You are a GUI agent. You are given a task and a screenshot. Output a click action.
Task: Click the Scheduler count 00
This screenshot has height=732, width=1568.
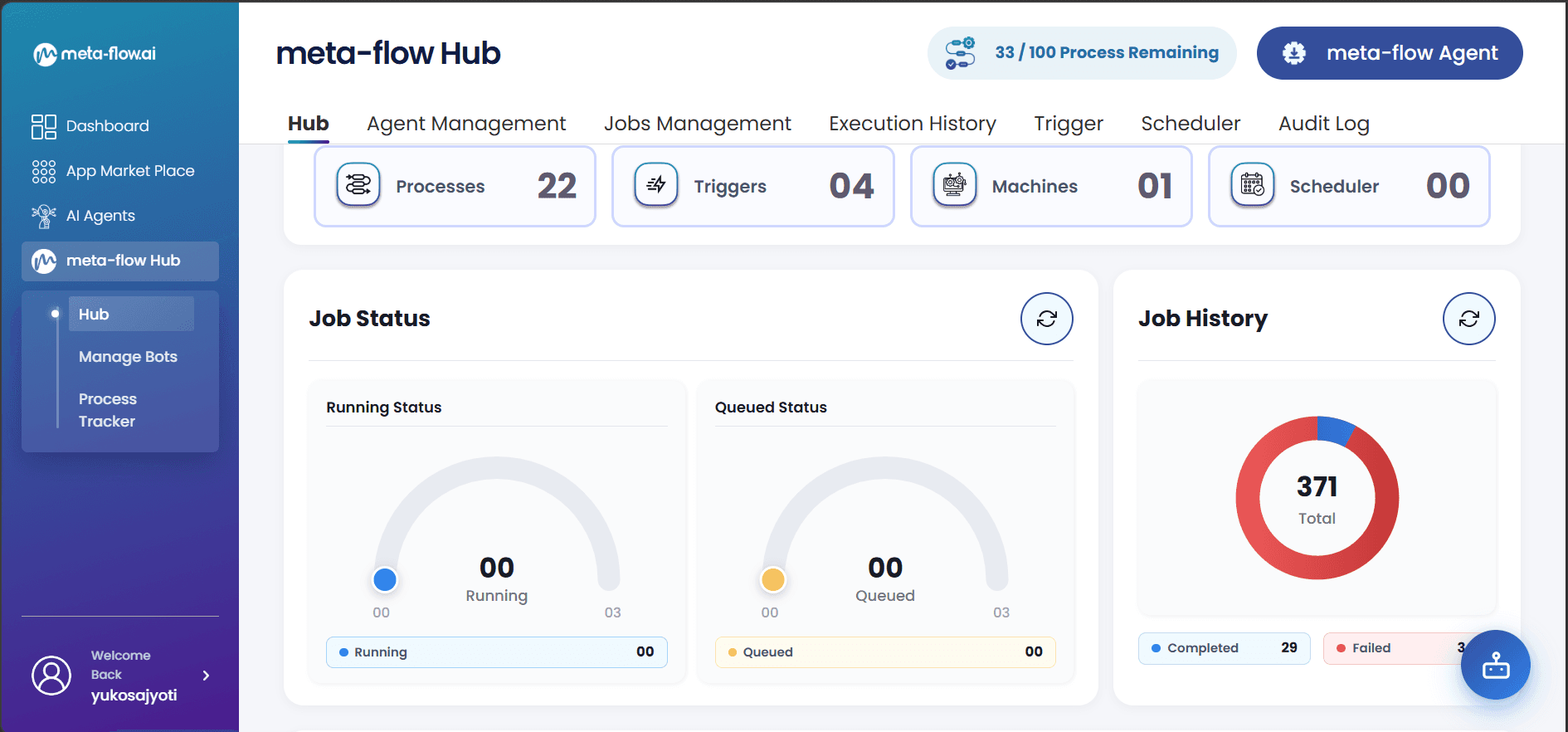point(1448,186)
